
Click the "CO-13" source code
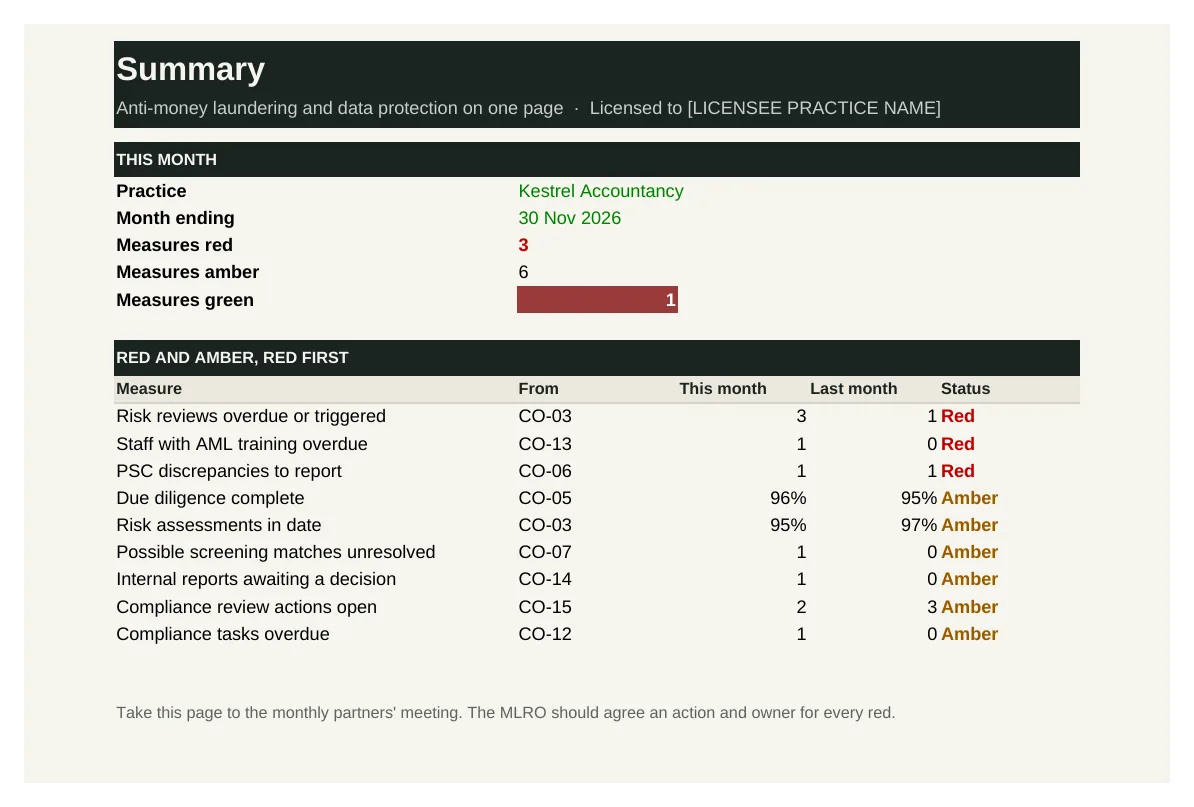coord(545,444)
